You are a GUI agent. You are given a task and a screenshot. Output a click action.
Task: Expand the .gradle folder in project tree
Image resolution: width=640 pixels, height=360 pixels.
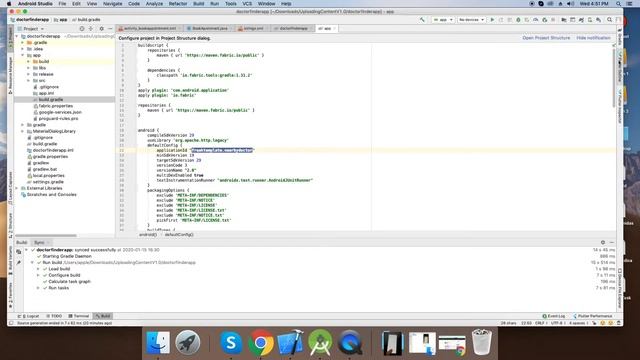click(23, 42)
